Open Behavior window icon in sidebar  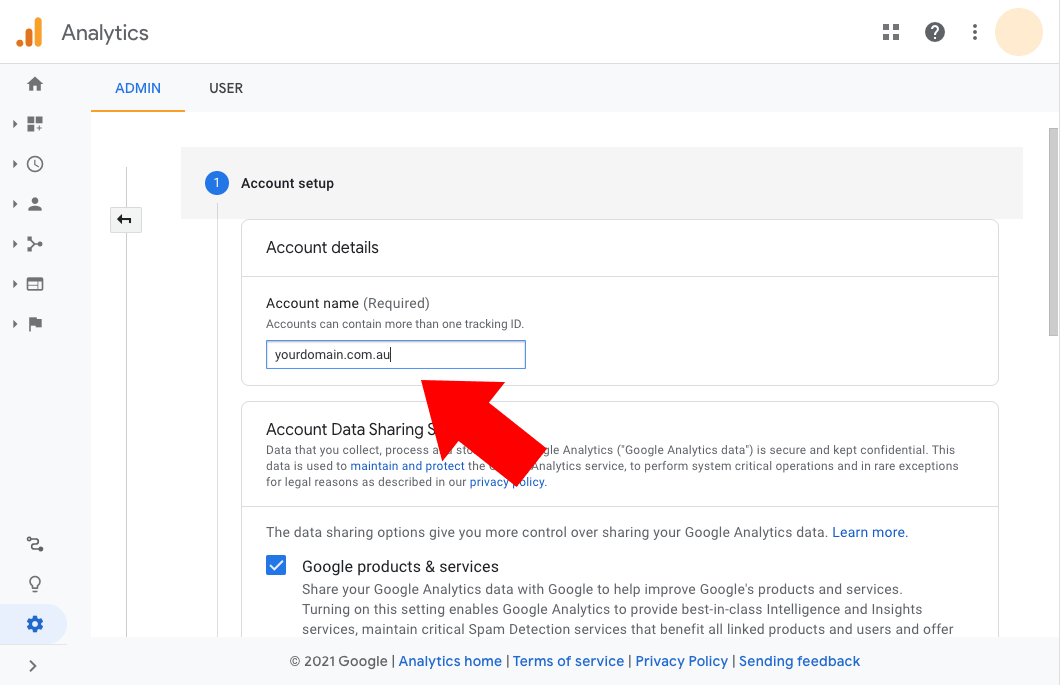[35, 284]
